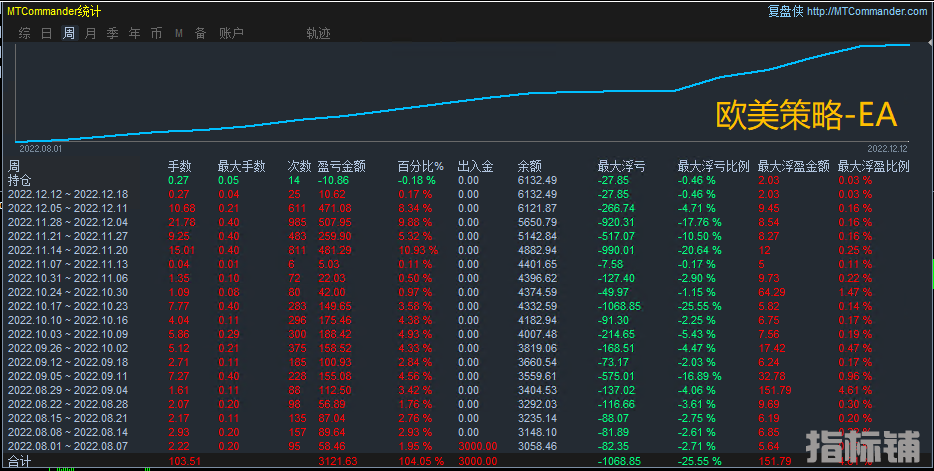
Task: Open the 备 notes tab
Action: pos(200,33)
